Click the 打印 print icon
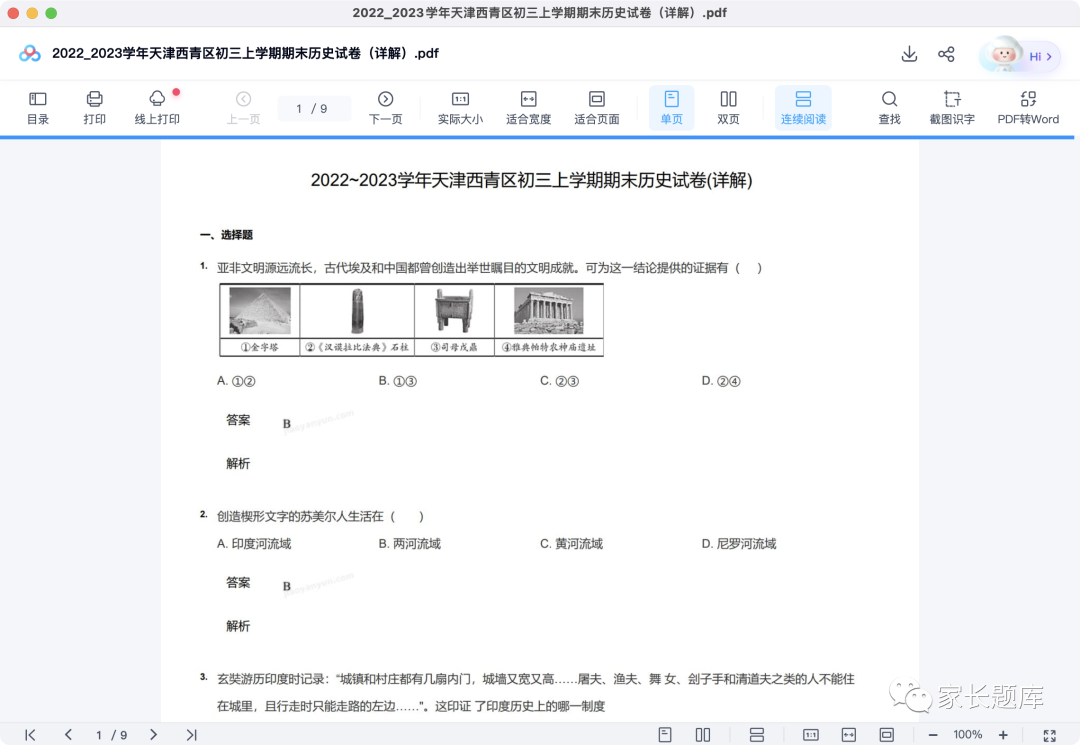Image resolution: width=1080 pixels, height=745 pixels. [94, 108]
